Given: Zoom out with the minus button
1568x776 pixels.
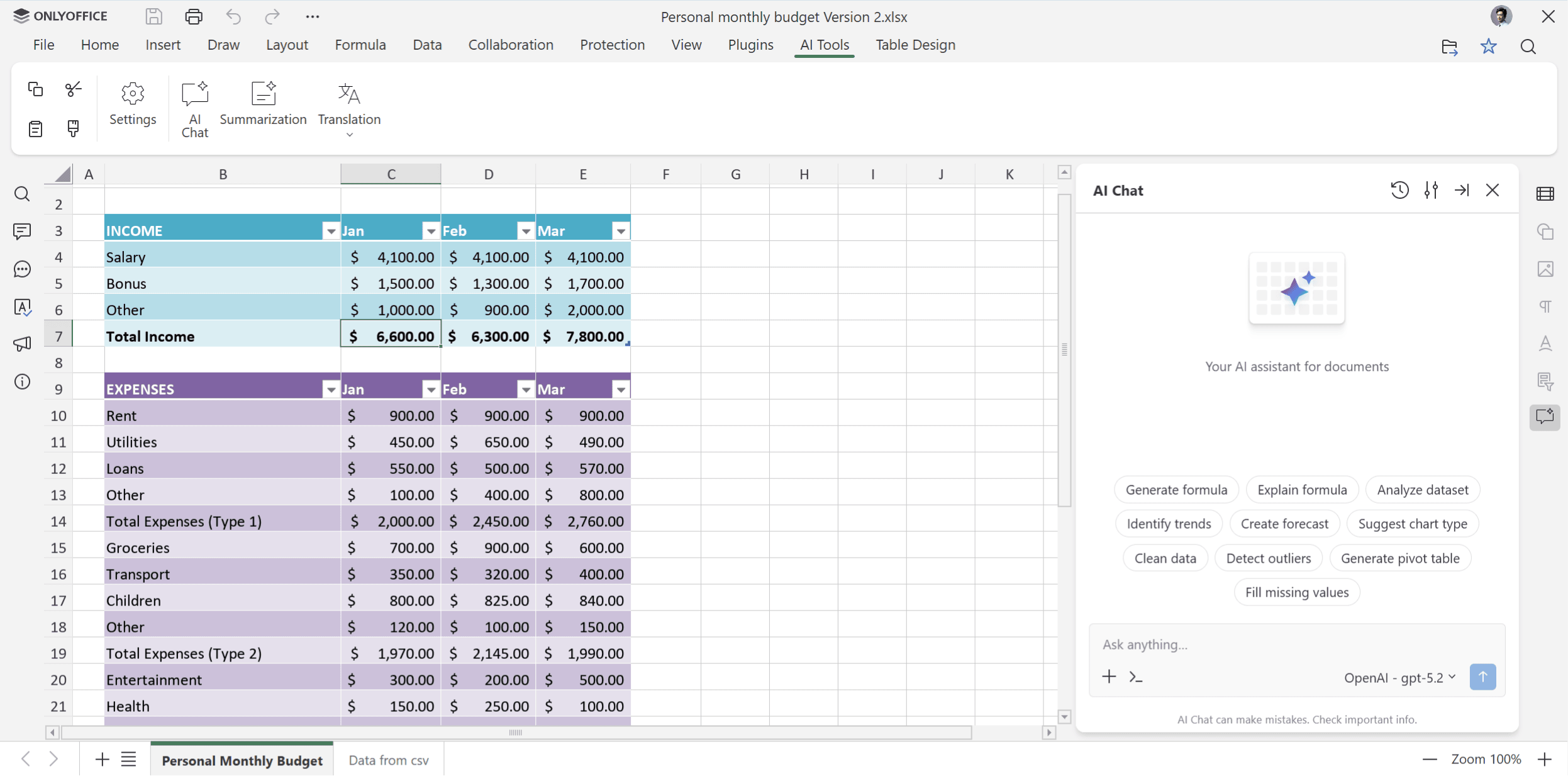Looking at the screenshot, I should [x=1430, y=759].
